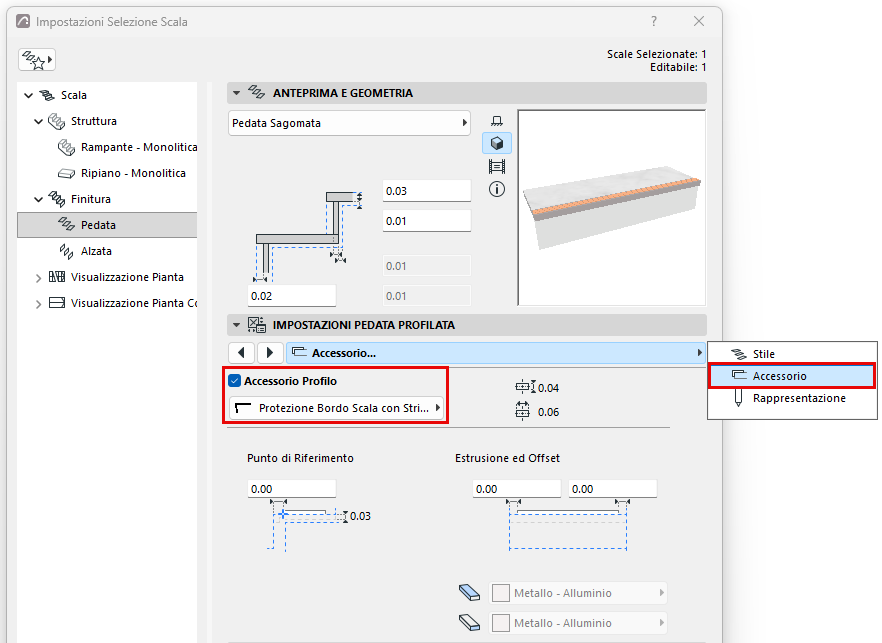Select Ripiano - Monolitica in the tree
The image size is (882, 643).
(x=122, y=173)
